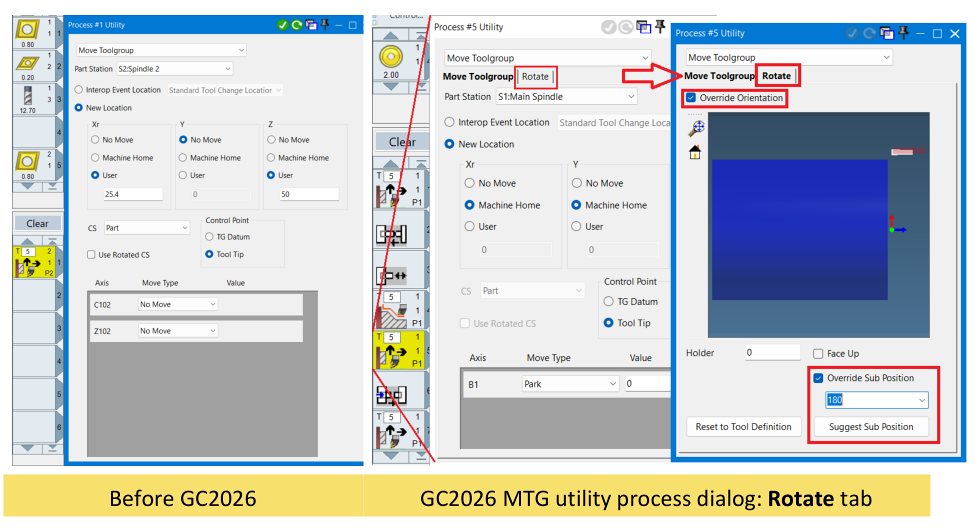Select Interop Event Location in Process #1 dialog
Image resolution: width=975 pixels, height=530 pixels.
(x=78, y=90)
